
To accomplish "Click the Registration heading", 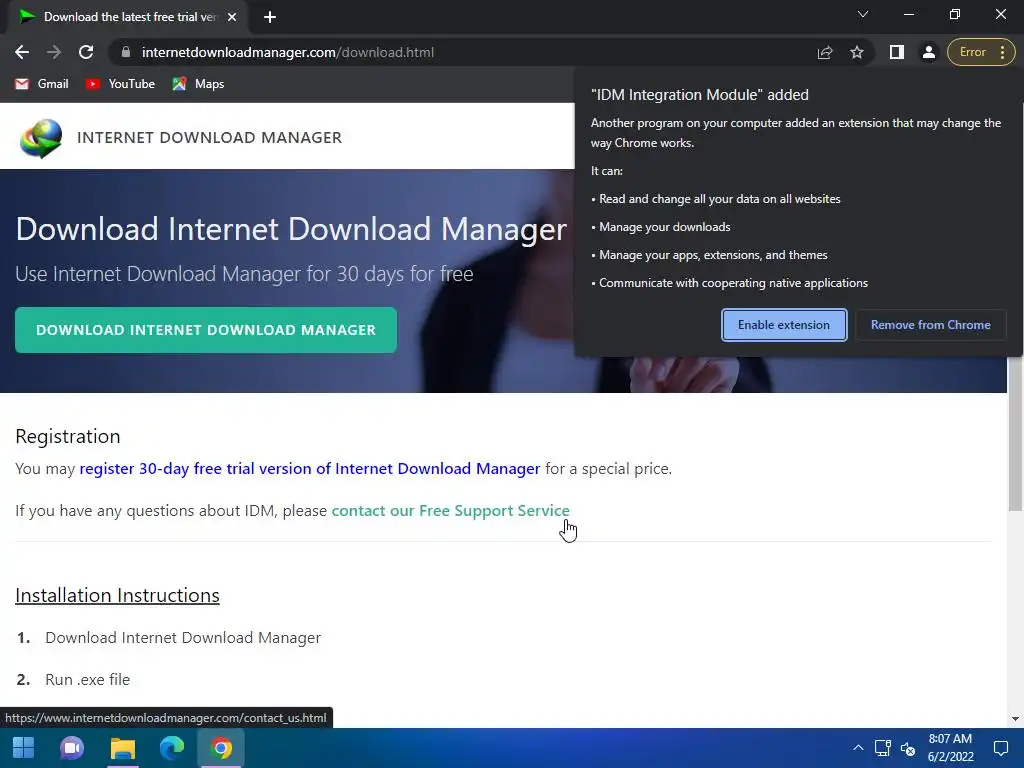I will pyautogui.click(x=68, y=436).
